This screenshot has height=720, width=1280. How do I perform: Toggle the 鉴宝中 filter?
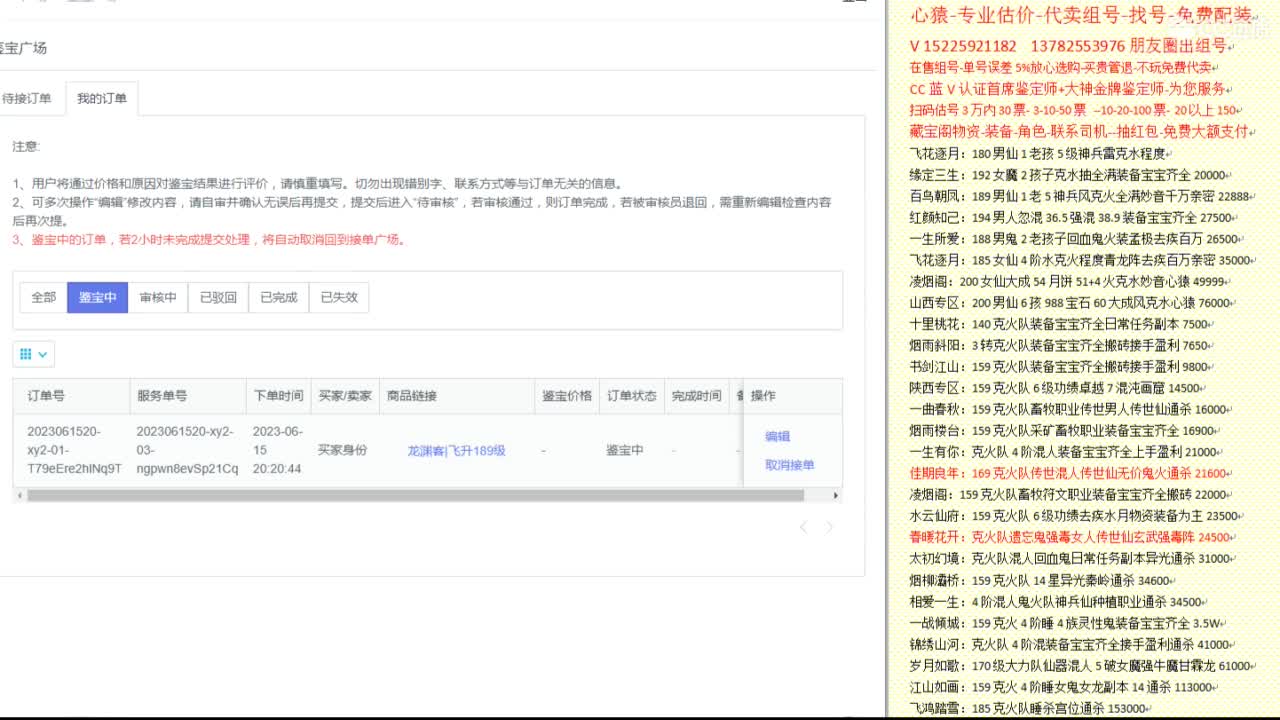98,297
